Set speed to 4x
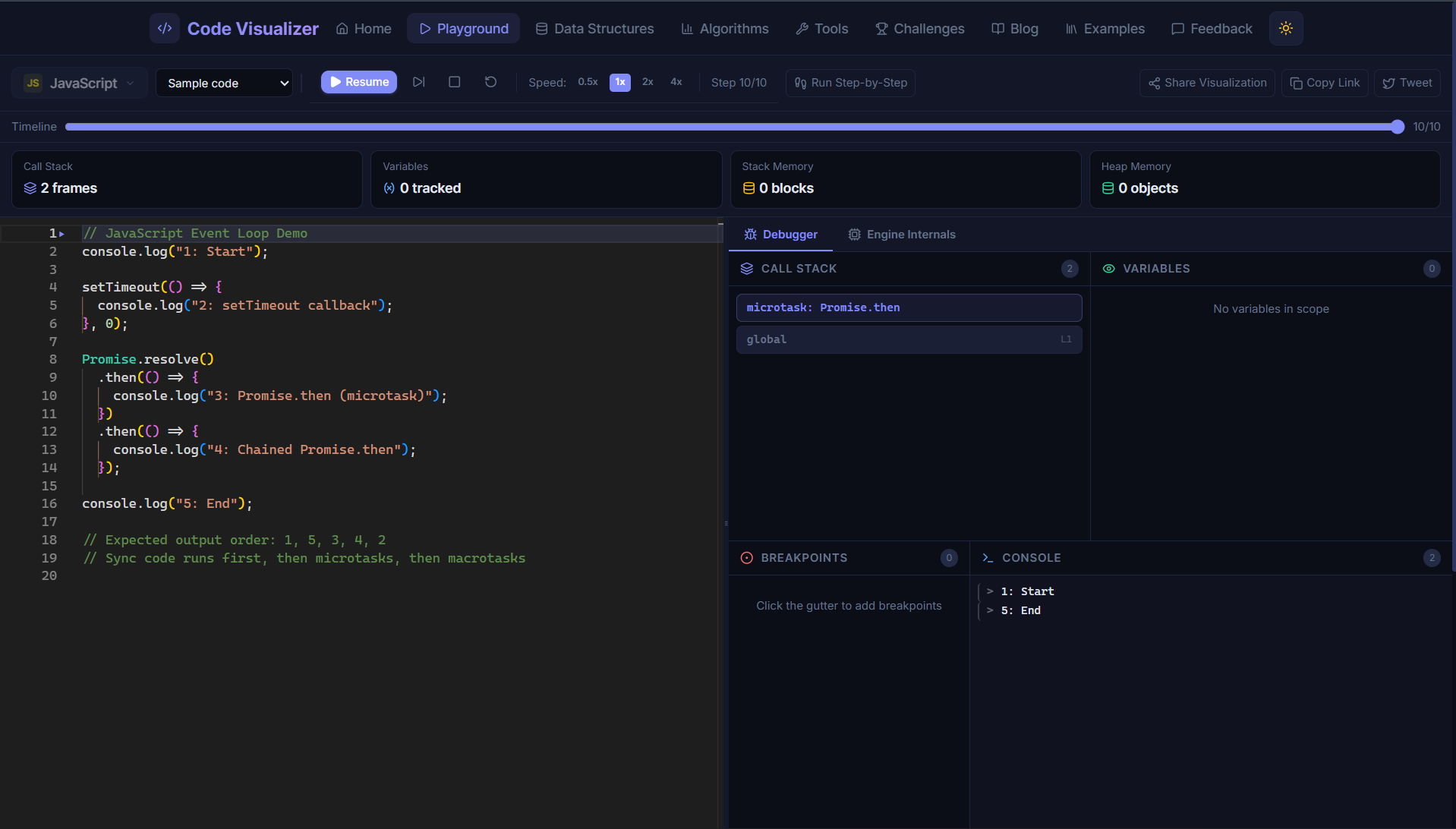The height and width of the screenshot is (829, 1456). 676,82
